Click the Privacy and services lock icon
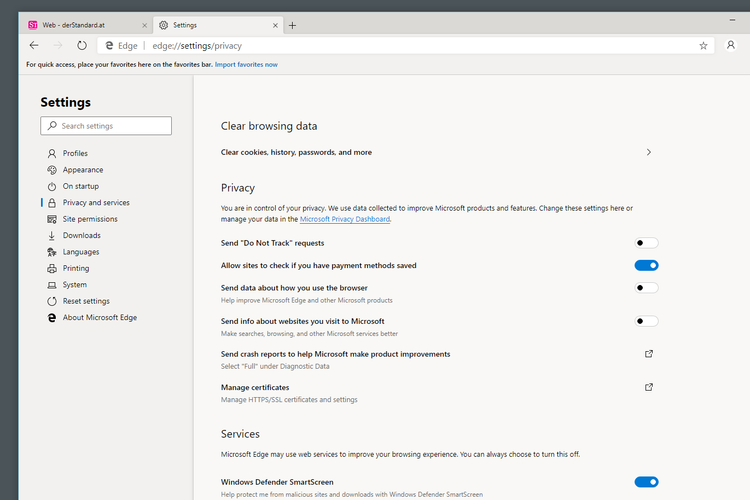The width and height of the screenshot is (750, 500). click(52, 203)
